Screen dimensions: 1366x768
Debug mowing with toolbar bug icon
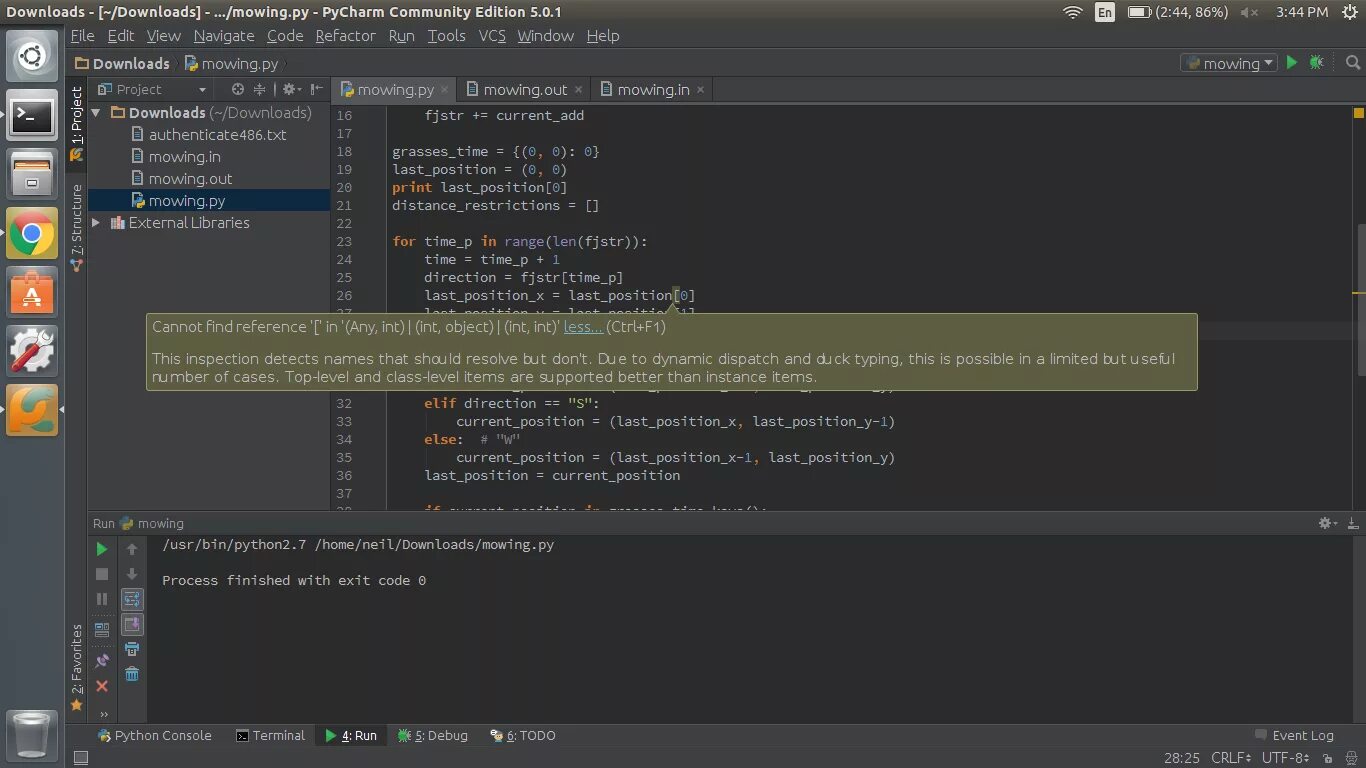(x=1316, y=63)
